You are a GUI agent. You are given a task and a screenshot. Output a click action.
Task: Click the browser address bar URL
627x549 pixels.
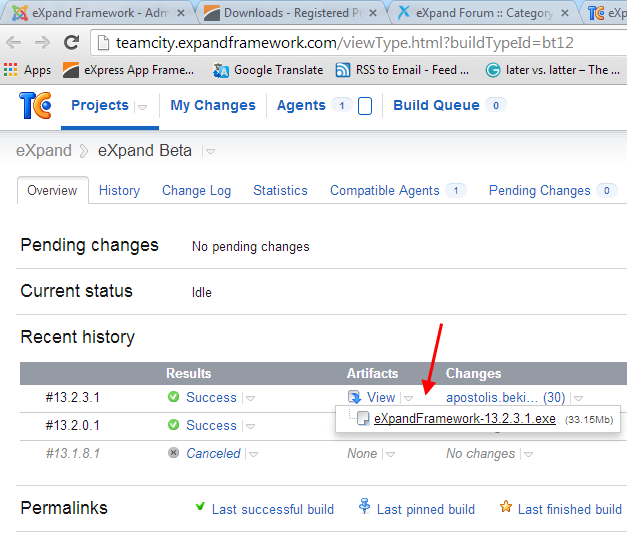tap(345, 42)
